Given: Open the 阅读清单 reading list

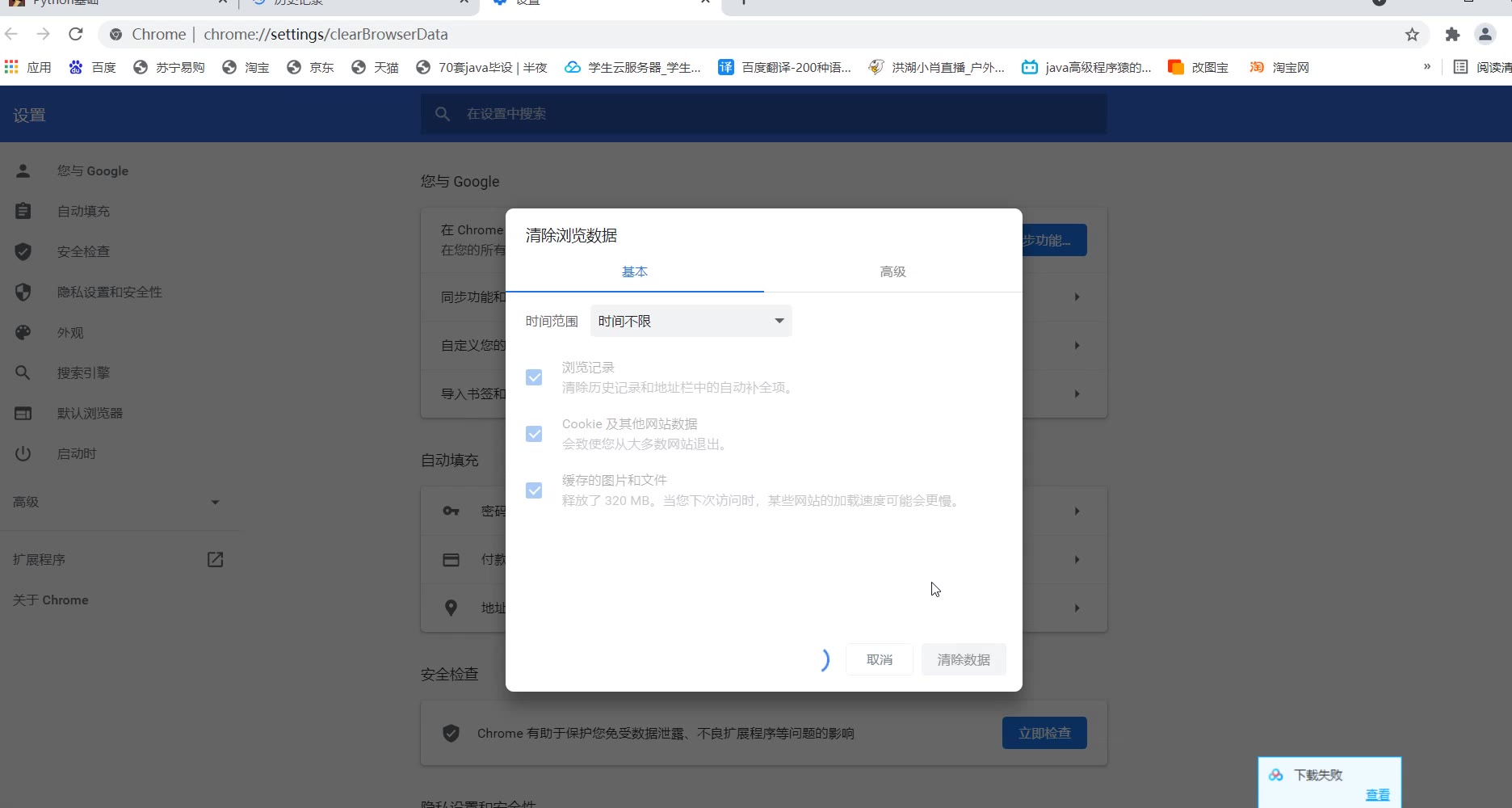Looking at the screenshot, I should pos(1482,67).
